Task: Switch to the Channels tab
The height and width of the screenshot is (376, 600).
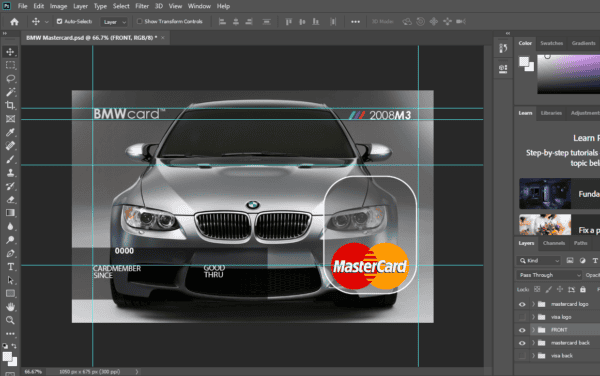Action: tap(554, 243)
